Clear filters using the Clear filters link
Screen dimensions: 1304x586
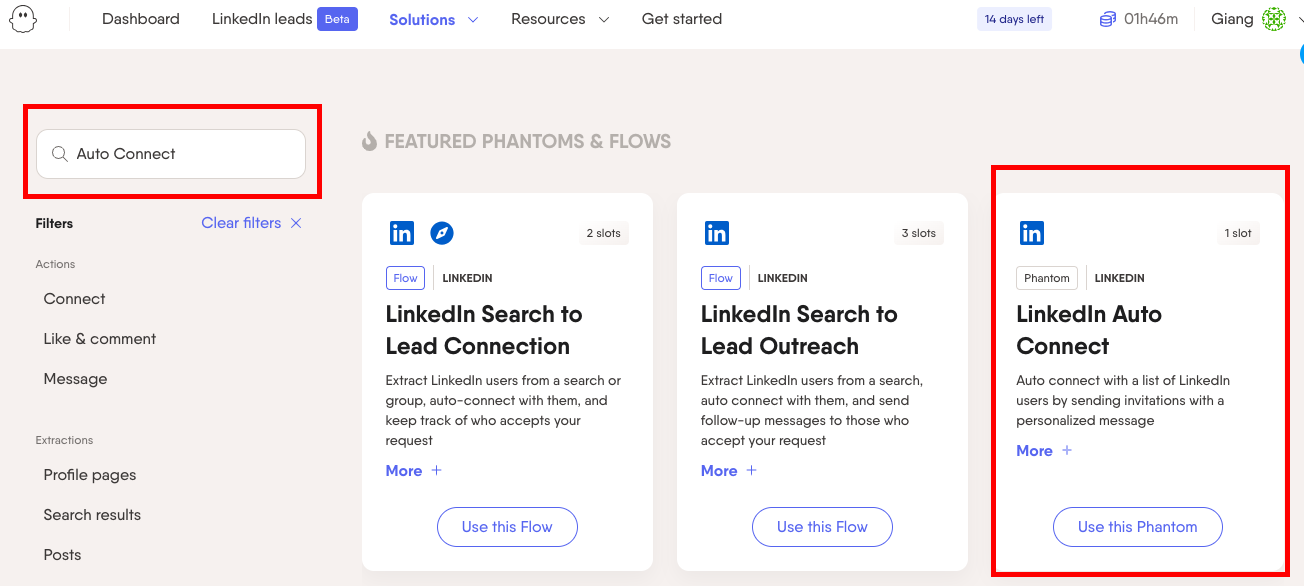click(x=251, y=223)
